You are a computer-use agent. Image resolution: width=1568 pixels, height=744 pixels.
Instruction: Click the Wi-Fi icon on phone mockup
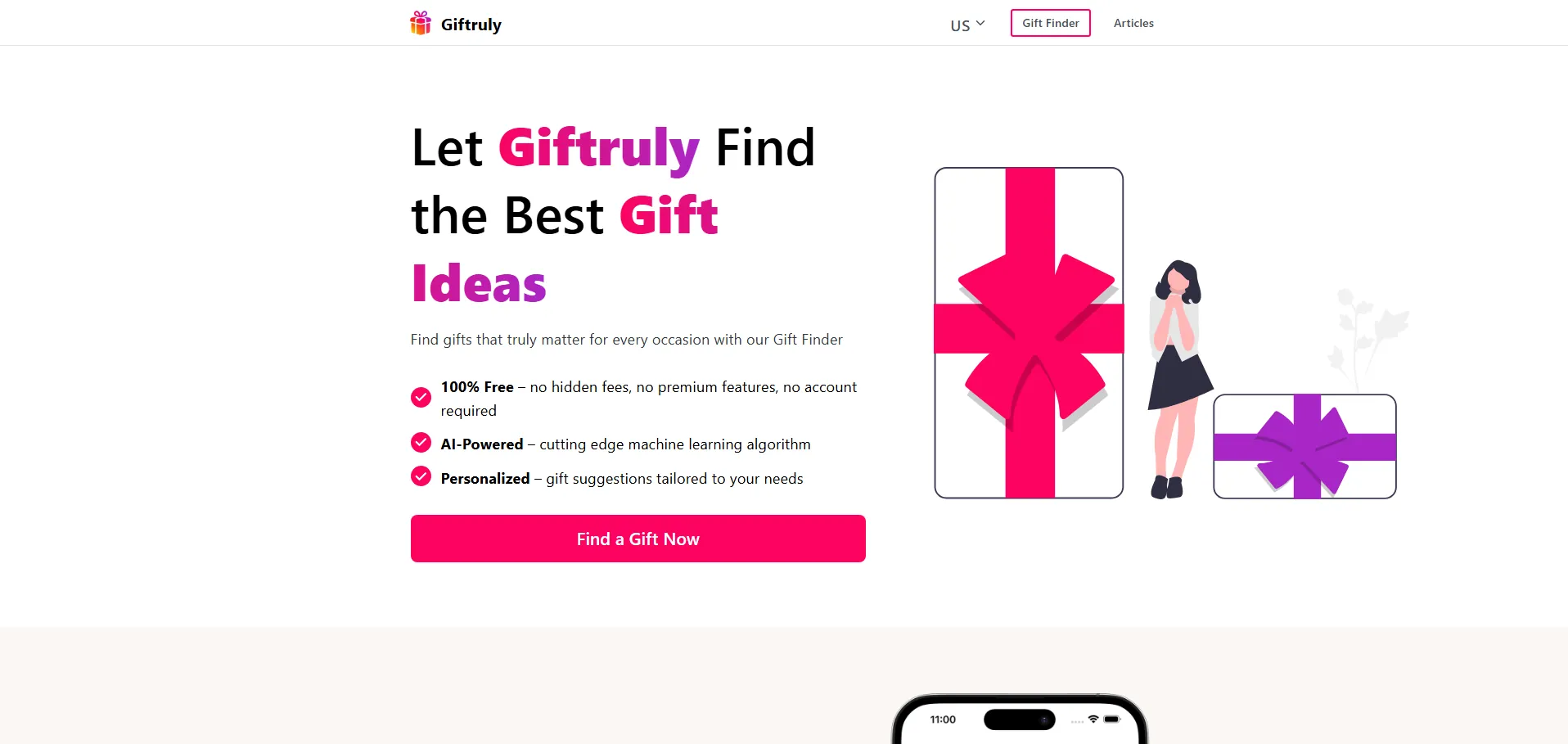(1093, 719)
